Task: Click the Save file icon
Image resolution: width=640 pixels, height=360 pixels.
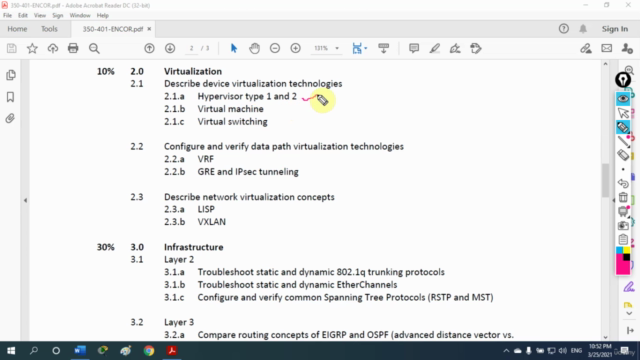Action: [x=11, y=49]
